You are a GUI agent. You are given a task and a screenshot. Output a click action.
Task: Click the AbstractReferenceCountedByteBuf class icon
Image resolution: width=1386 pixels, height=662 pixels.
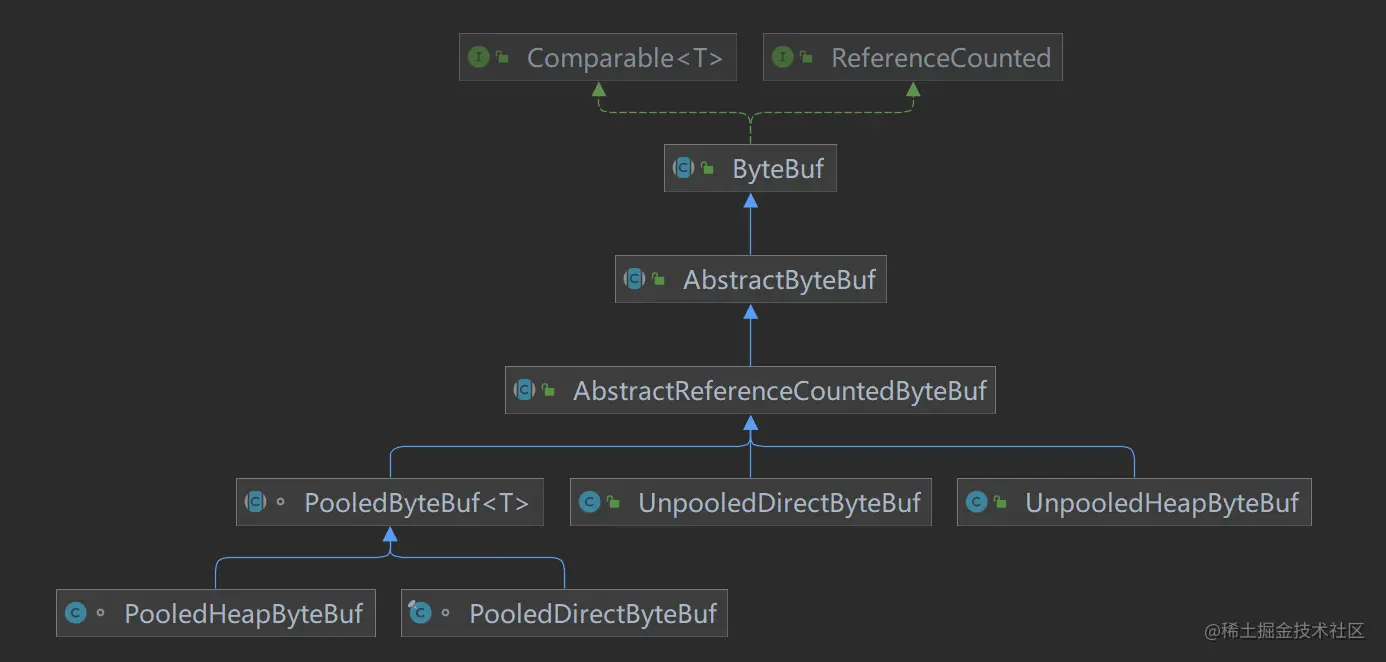tap(525, 391)
